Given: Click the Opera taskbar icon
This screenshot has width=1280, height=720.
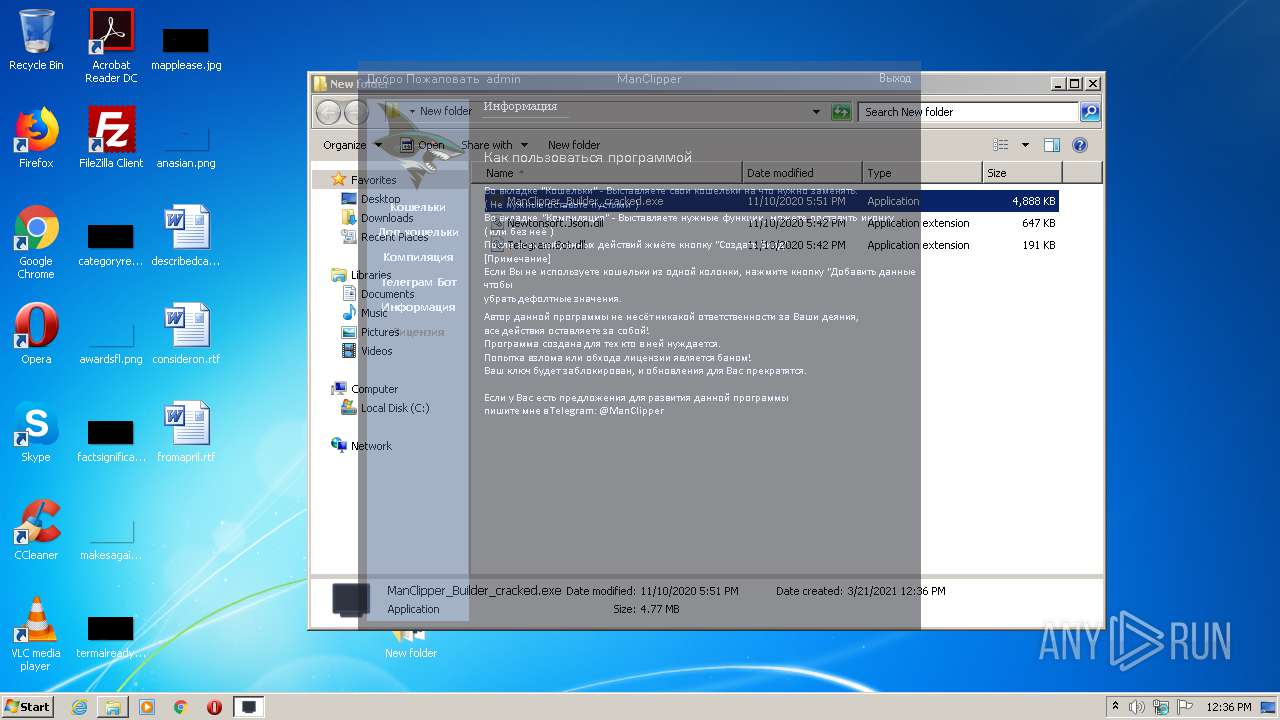Looking at the screenshot, I should pyautogui.click(x=214, y=707).
